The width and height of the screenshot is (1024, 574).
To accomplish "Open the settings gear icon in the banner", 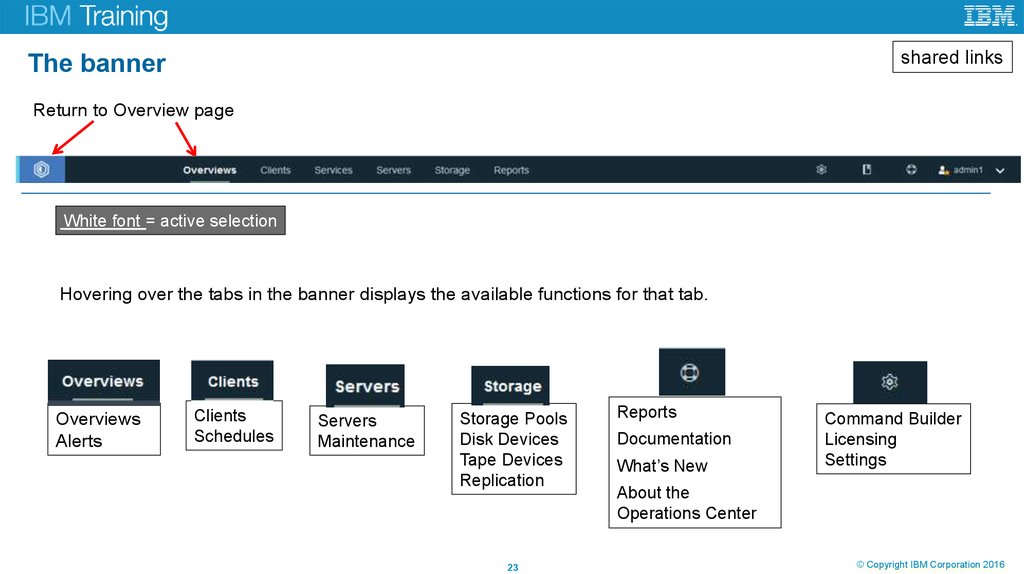I will [821, 170].
